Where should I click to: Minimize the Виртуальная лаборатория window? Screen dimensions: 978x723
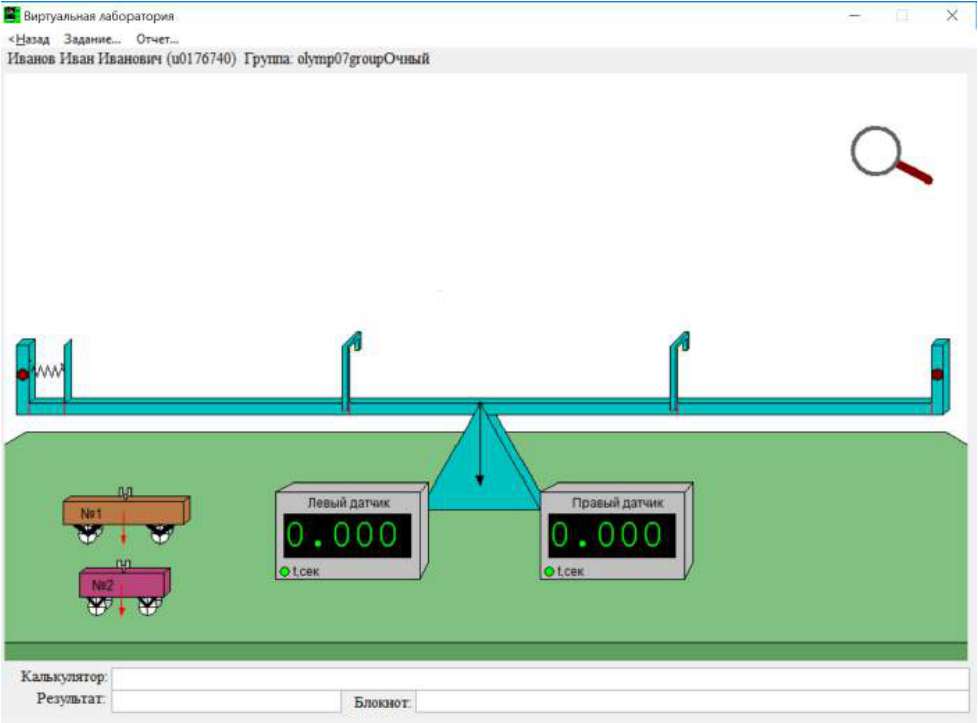pos(855,16)
